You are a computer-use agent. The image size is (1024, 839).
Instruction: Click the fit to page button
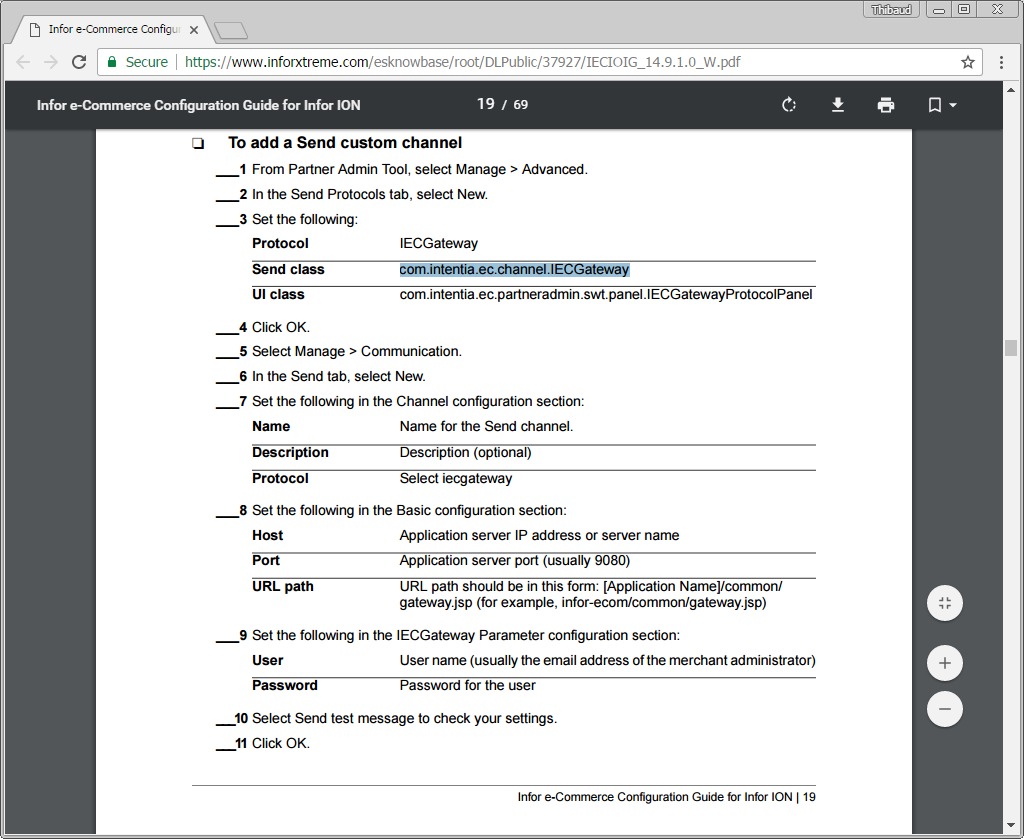pyautogui.click(x=945, y=603)
